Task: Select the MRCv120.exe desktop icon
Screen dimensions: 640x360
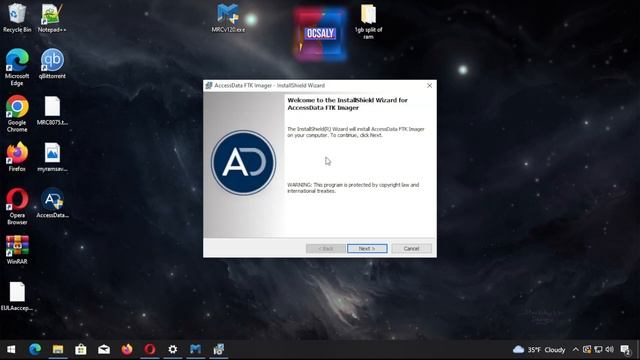Action: 228,18
